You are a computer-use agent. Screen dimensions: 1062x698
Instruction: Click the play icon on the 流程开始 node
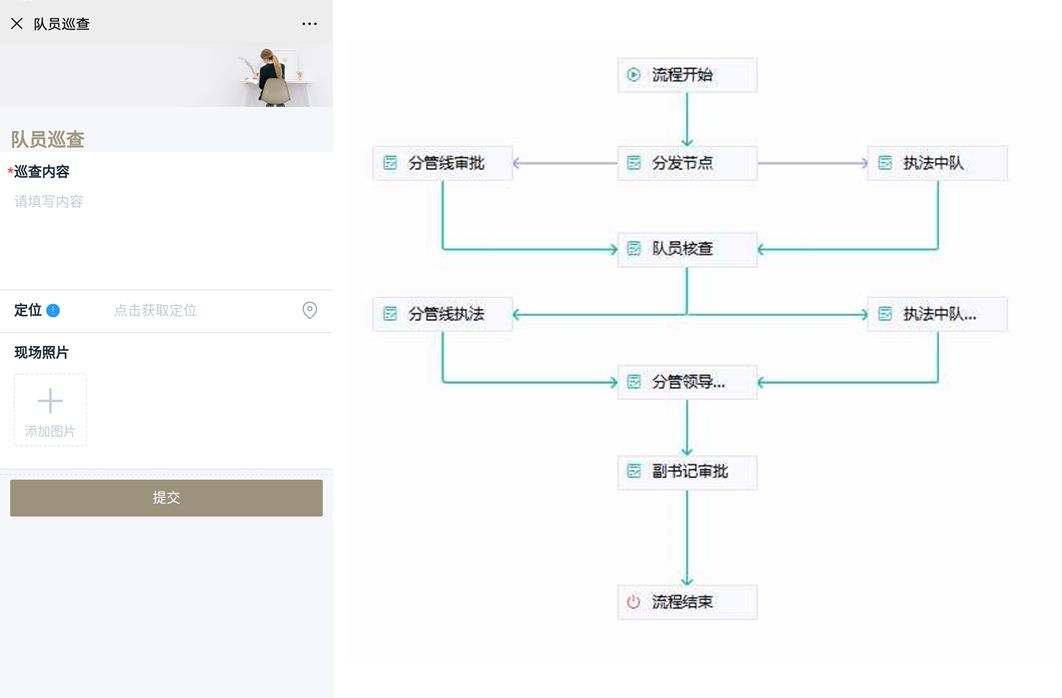click(x=635, y=74)
